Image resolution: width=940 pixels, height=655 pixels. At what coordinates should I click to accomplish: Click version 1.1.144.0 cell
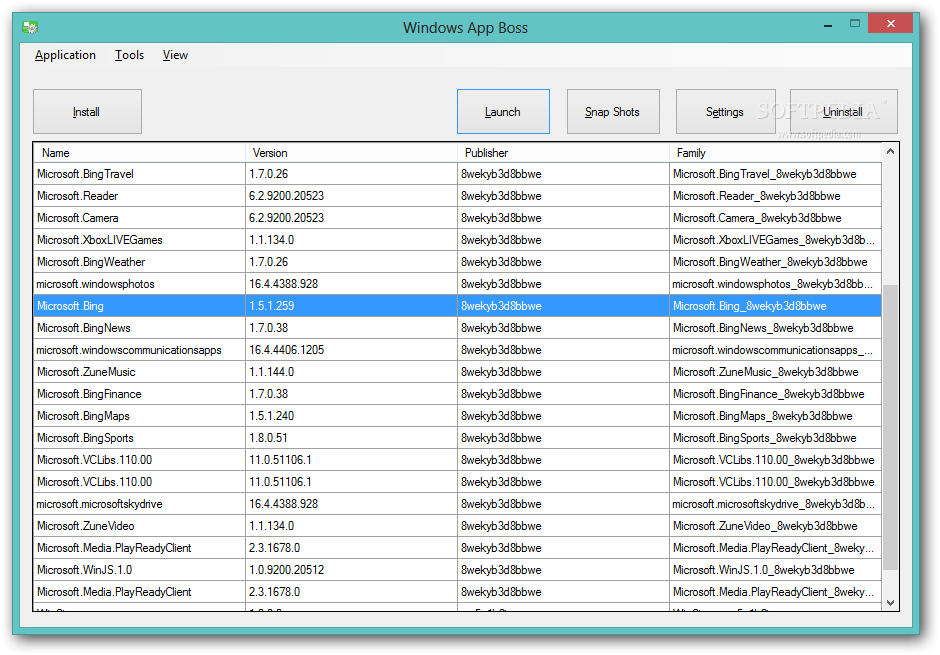point(351,372)
